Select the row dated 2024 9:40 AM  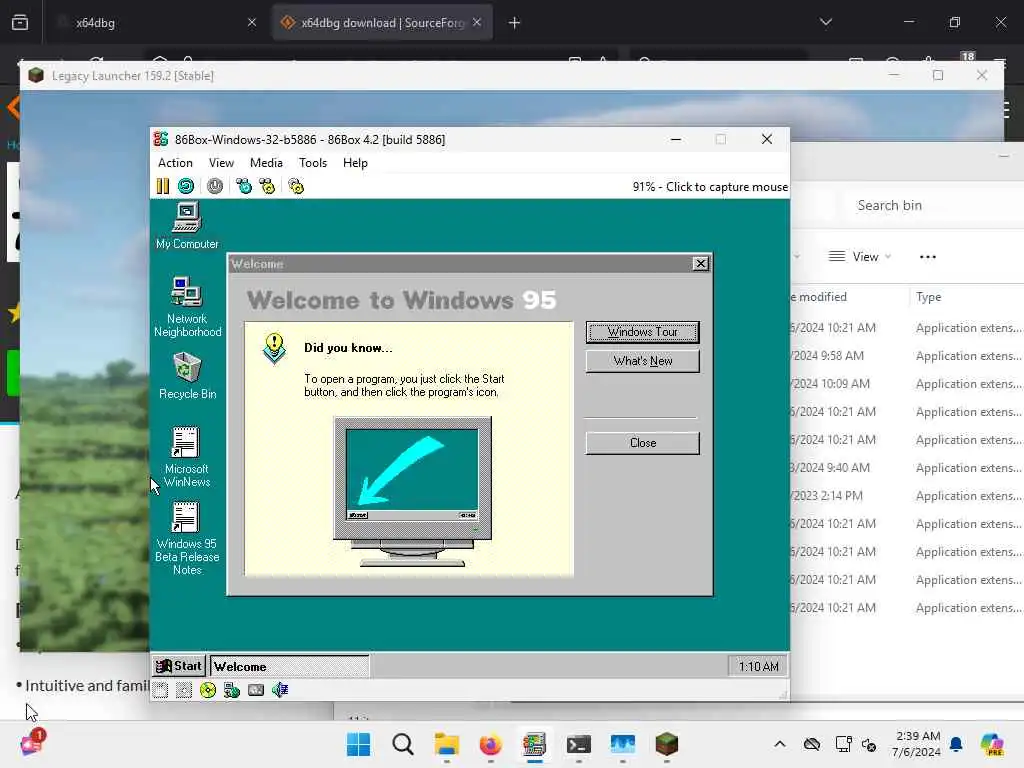(906, 468)
